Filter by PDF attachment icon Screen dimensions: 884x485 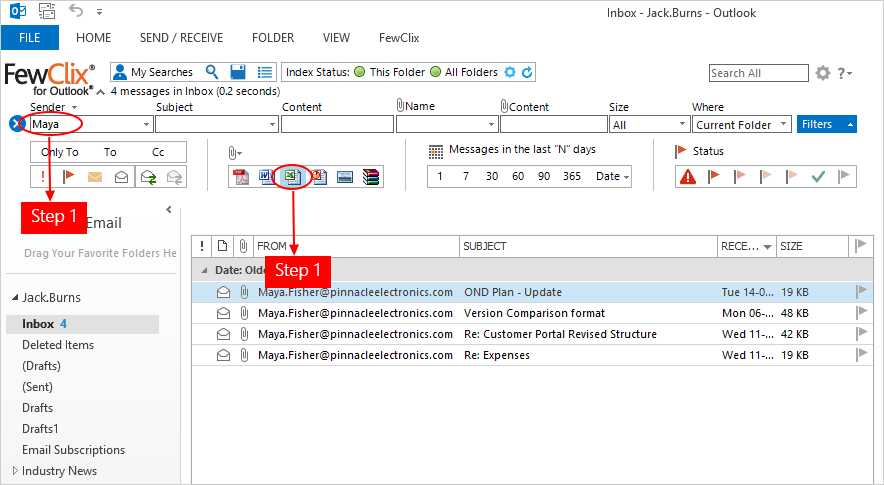241,177
